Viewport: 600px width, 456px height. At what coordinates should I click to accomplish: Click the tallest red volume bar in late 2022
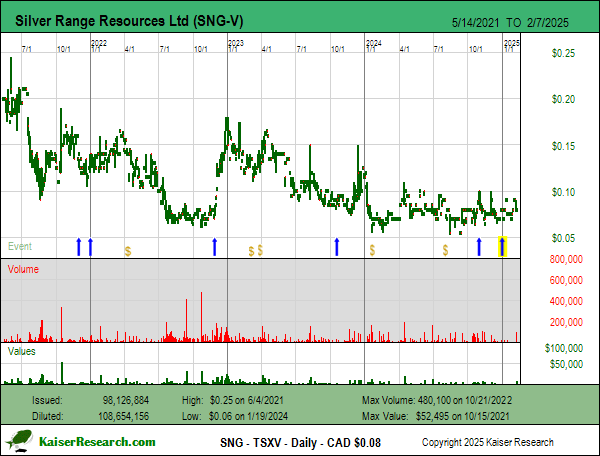[x=202, y=317]
